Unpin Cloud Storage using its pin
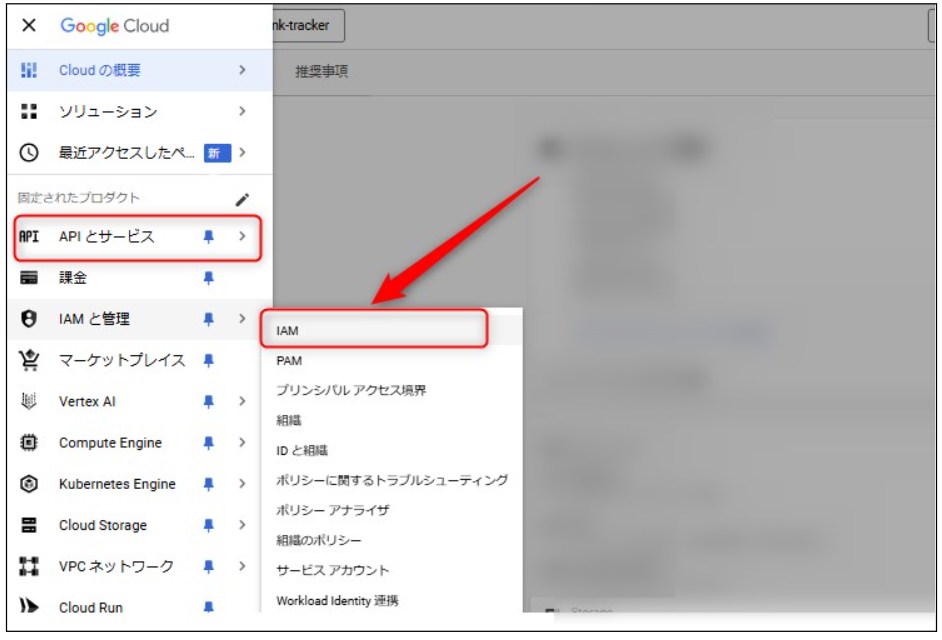Image resolution: width=942 pixels, height=640 pixels. coord(208,525)
